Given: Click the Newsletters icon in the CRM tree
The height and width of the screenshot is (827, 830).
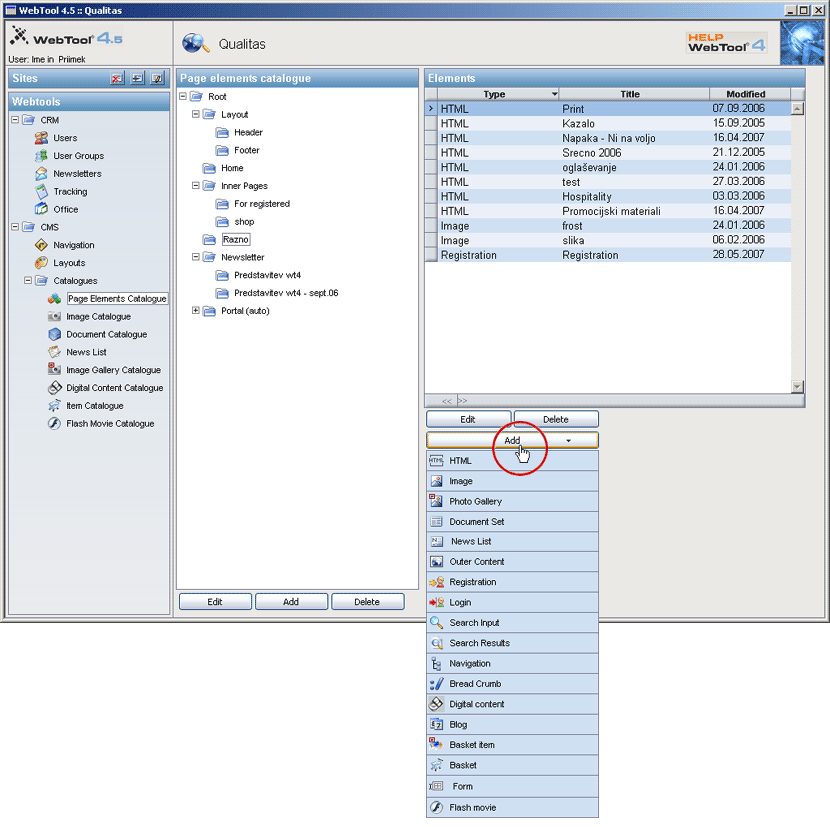Looking at the screenshot, I should point(41,174).
